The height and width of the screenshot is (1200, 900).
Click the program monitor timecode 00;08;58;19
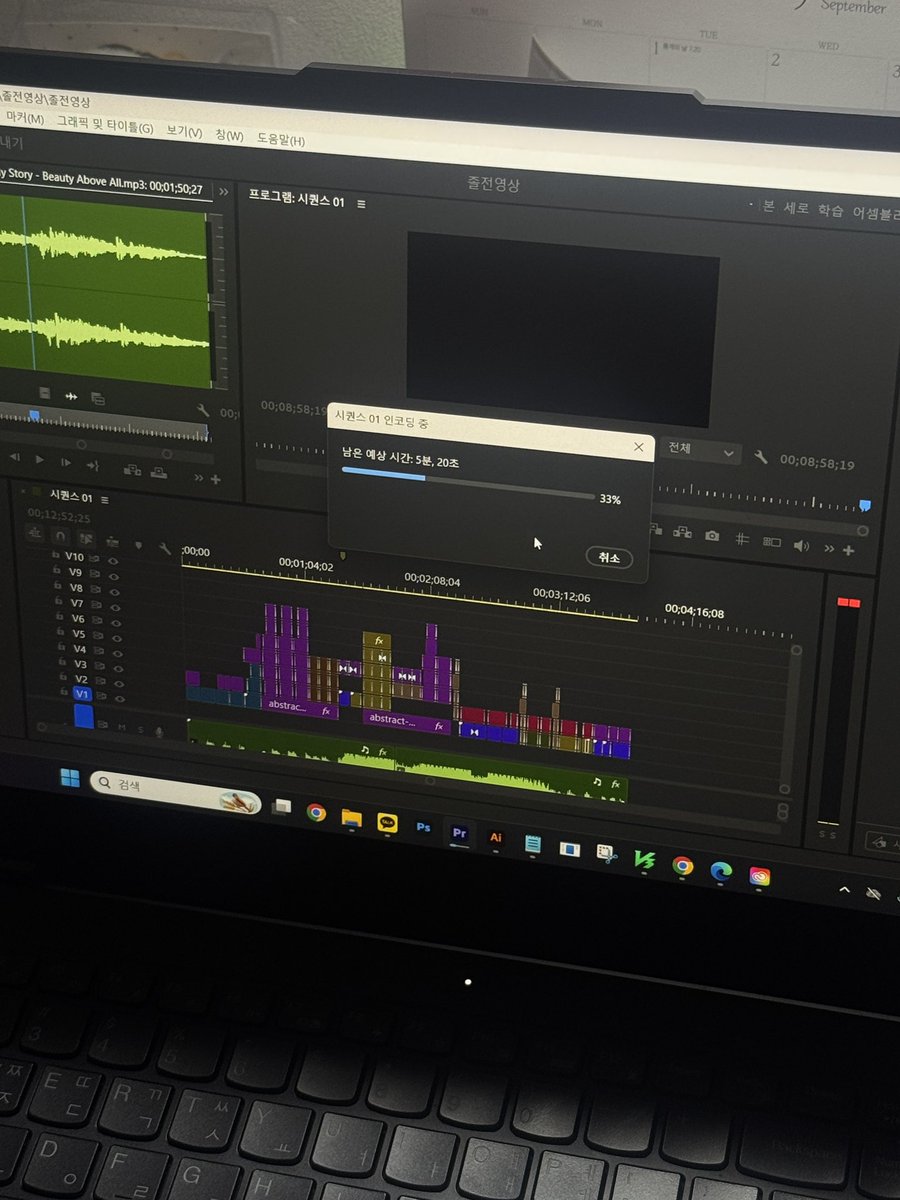(817, 462)
